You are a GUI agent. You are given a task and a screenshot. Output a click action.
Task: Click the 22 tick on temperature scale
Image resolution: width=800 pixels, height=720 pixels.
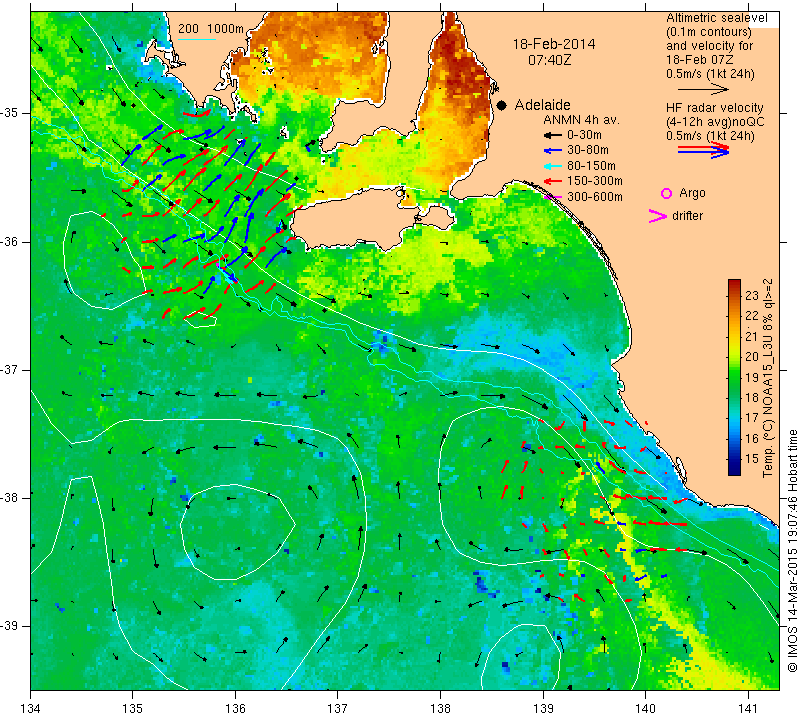point(752,315)
